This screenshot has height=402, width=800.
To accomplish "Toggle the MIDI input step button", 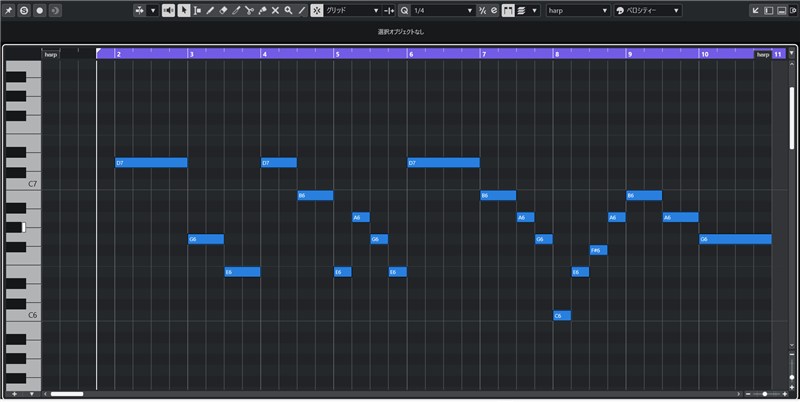I will point(55,10).
